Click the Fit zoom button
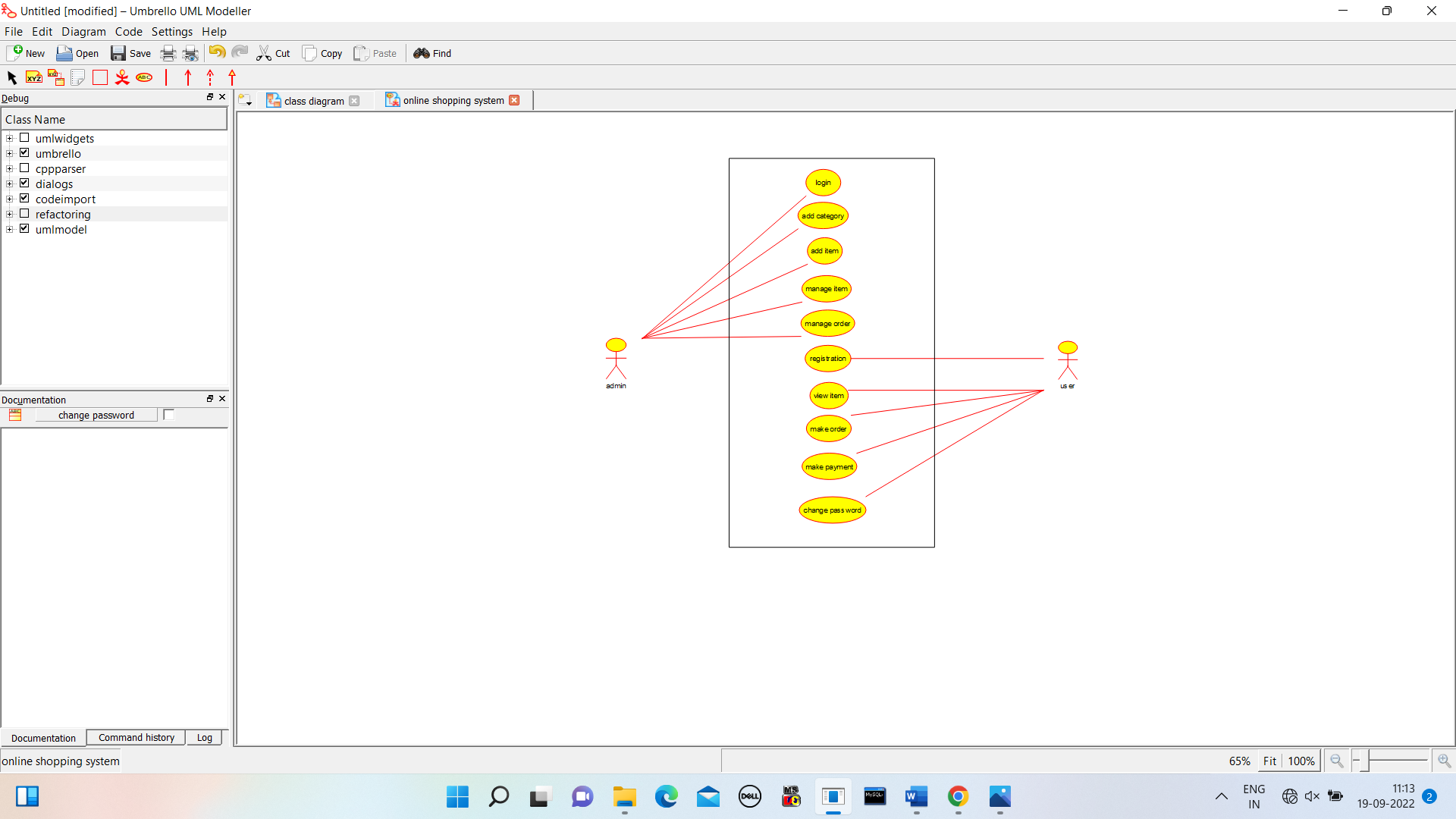 [x=1269, y=761]
